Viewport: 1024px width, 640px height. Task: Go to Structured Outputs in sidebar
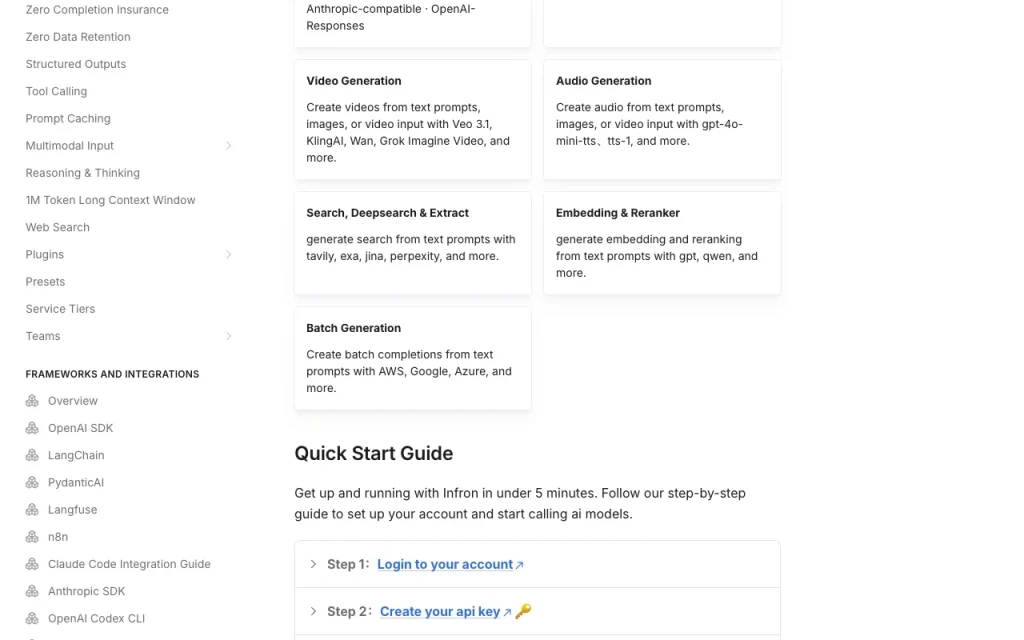click(76, 64)
